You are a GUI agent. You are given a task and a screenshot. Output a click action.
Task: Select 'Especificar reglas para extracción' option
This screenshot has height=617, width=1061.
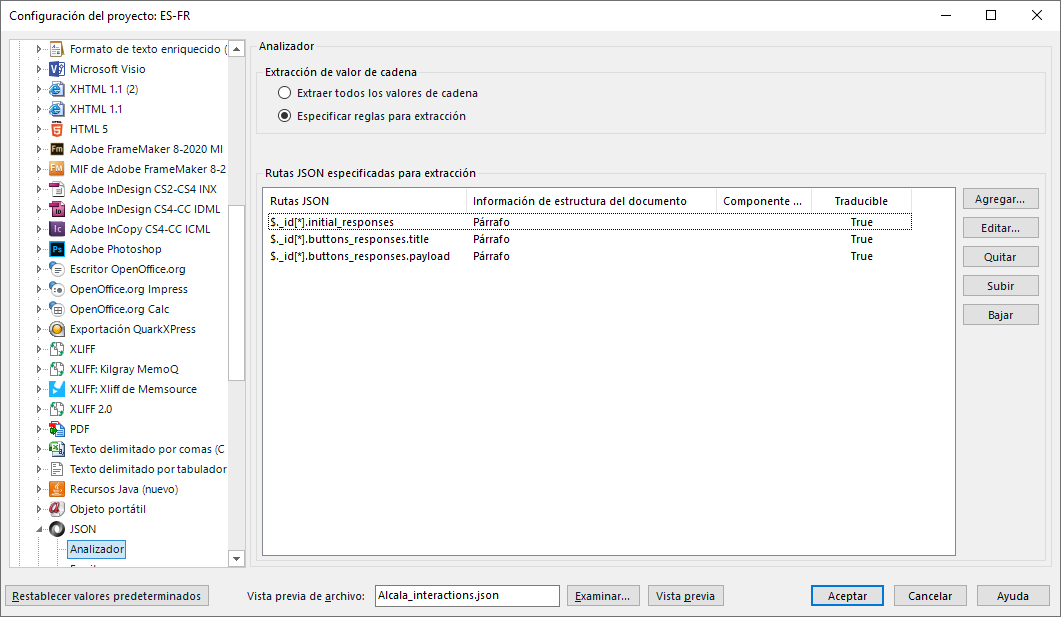click(x=285, y=116)
